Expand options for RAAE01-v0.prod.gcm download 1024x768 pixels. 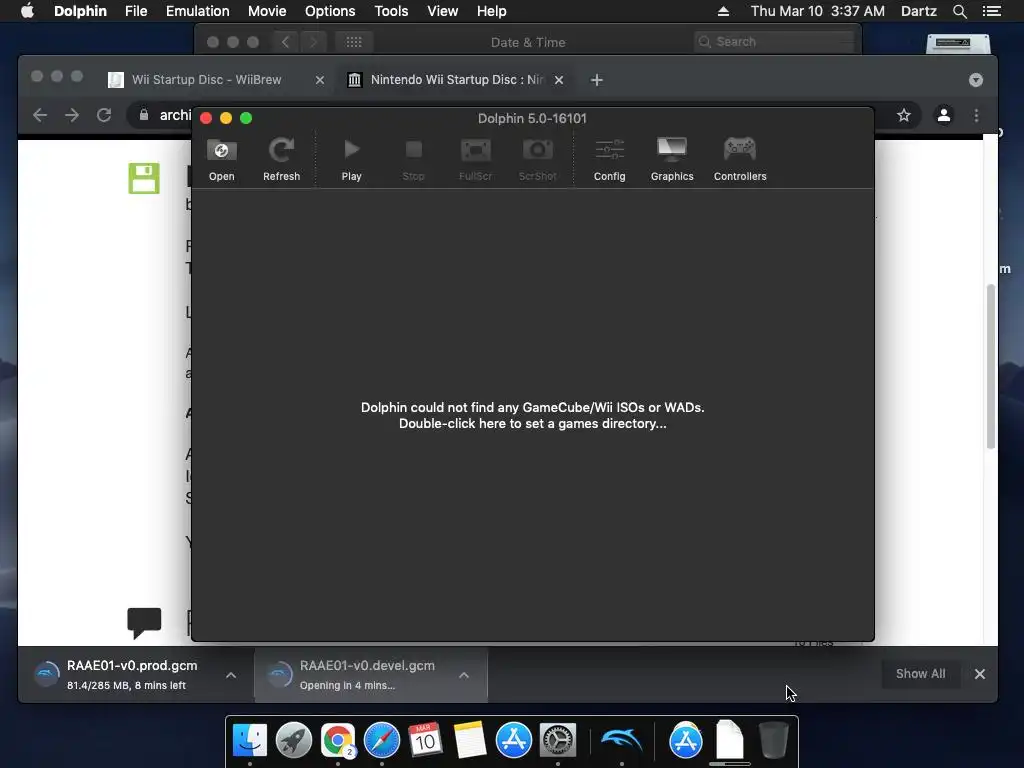(231, 675)
